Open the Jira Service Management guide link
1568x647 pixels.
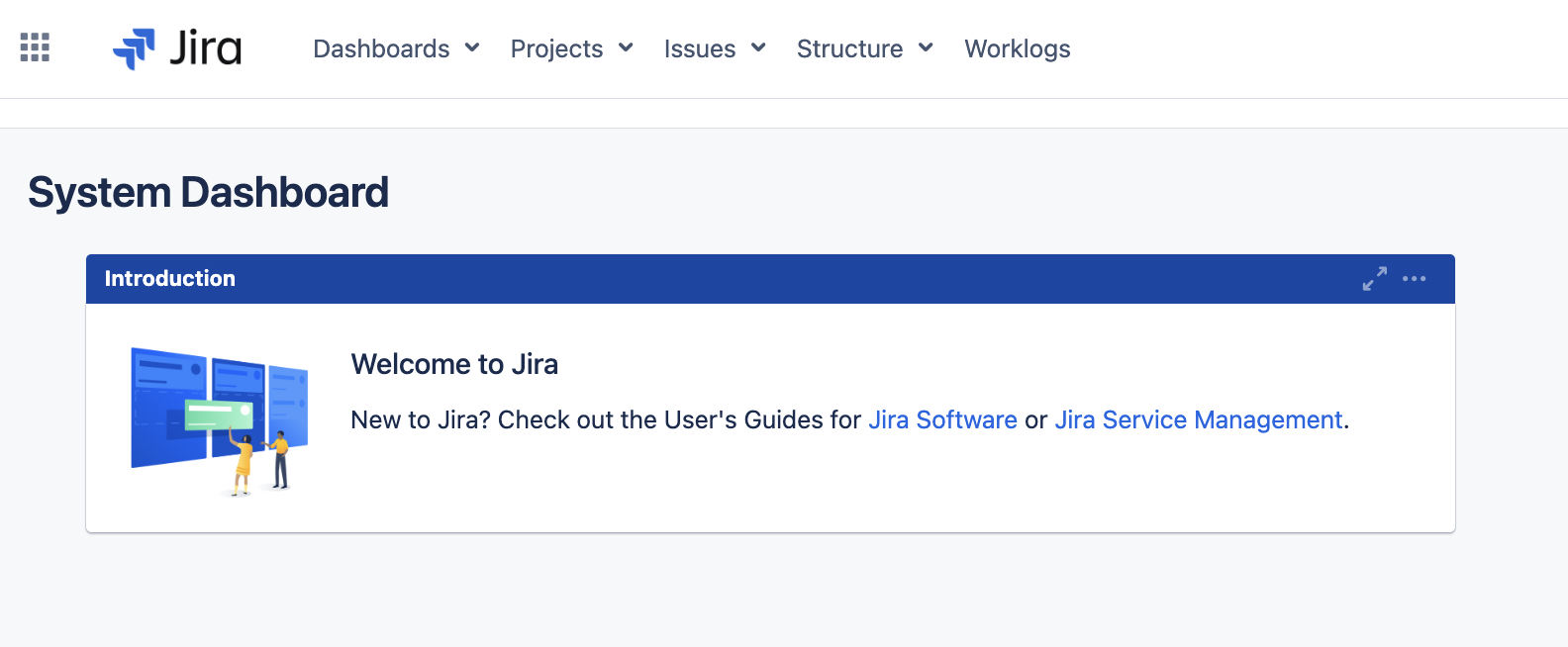[x=1198, y=419]
